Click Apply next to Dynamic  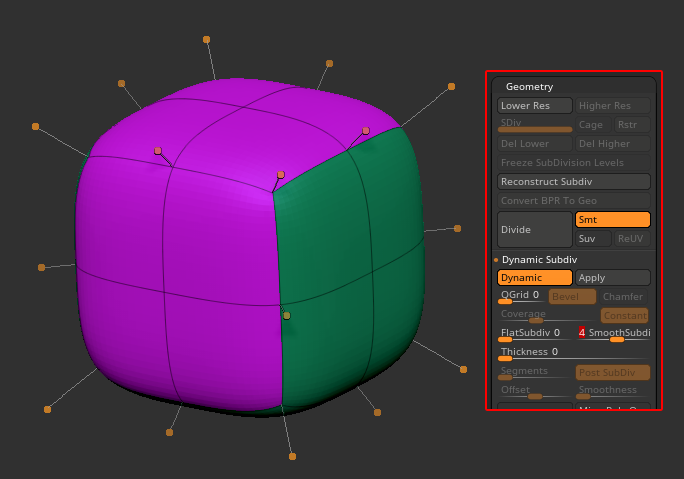(x=612, y=278)
